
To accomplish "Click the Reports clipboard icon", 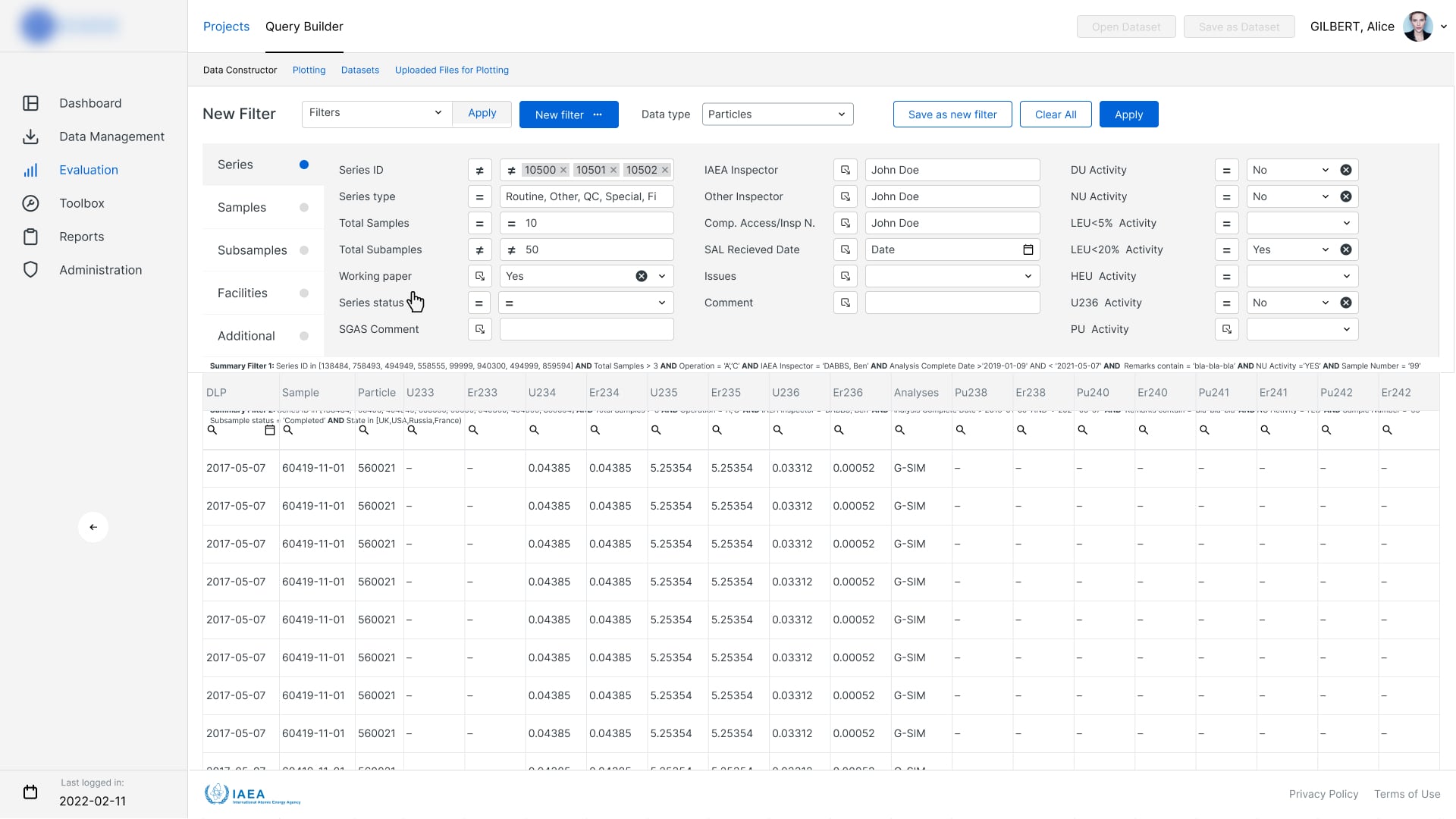I will coord(30,237).
